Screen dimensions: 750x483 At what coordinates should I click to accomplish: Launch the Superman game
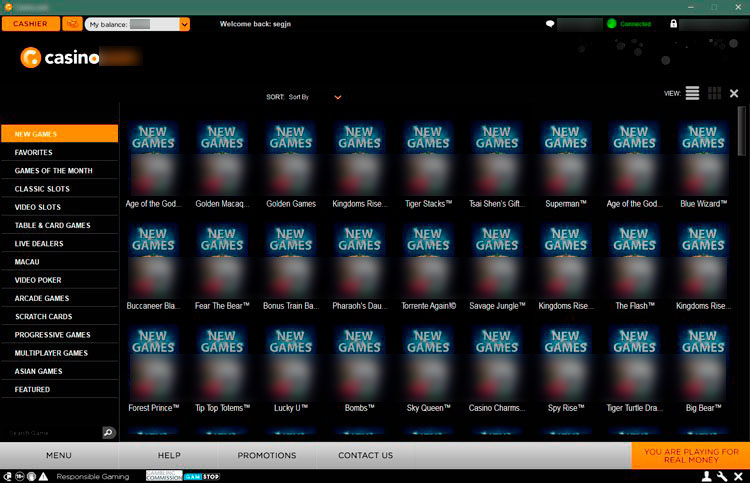[x=566, y=165]
